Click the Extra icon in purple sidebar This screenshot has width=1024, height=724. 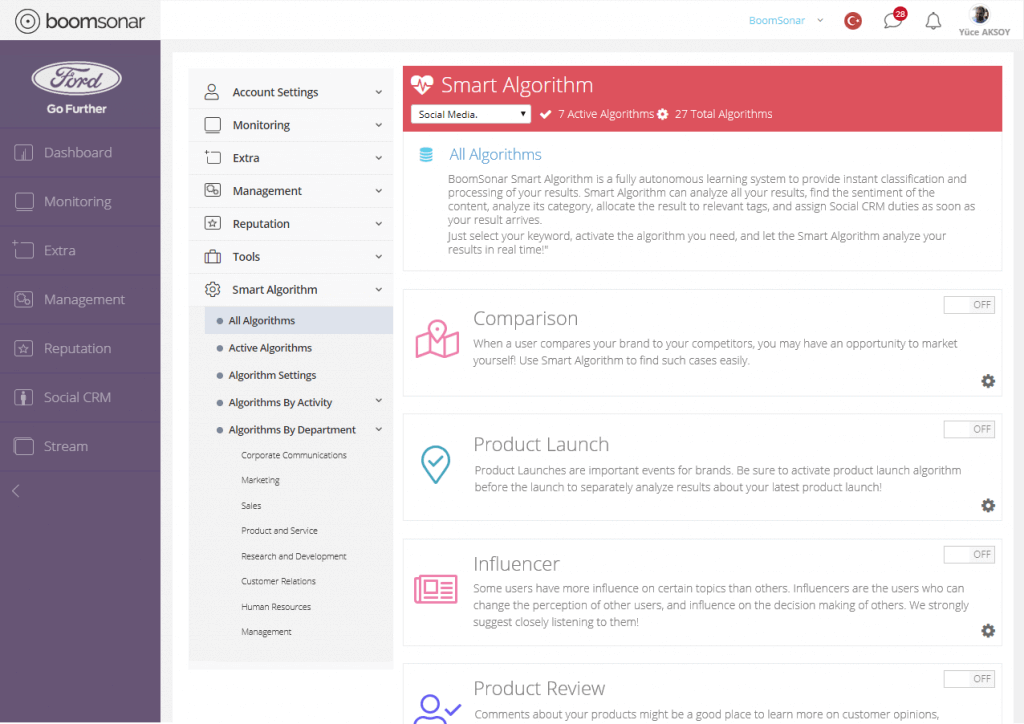tap(23, 249)
